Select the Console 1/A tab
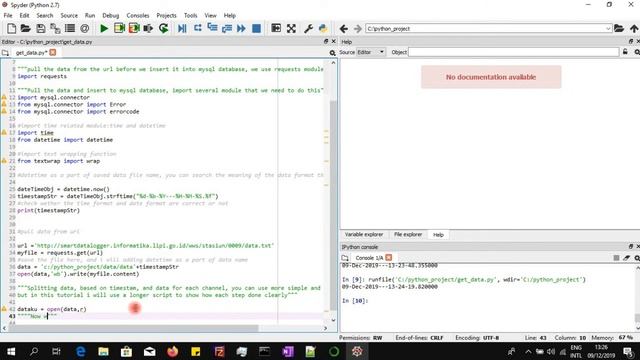The image size is (640, 360). click(x=369, y=258)
